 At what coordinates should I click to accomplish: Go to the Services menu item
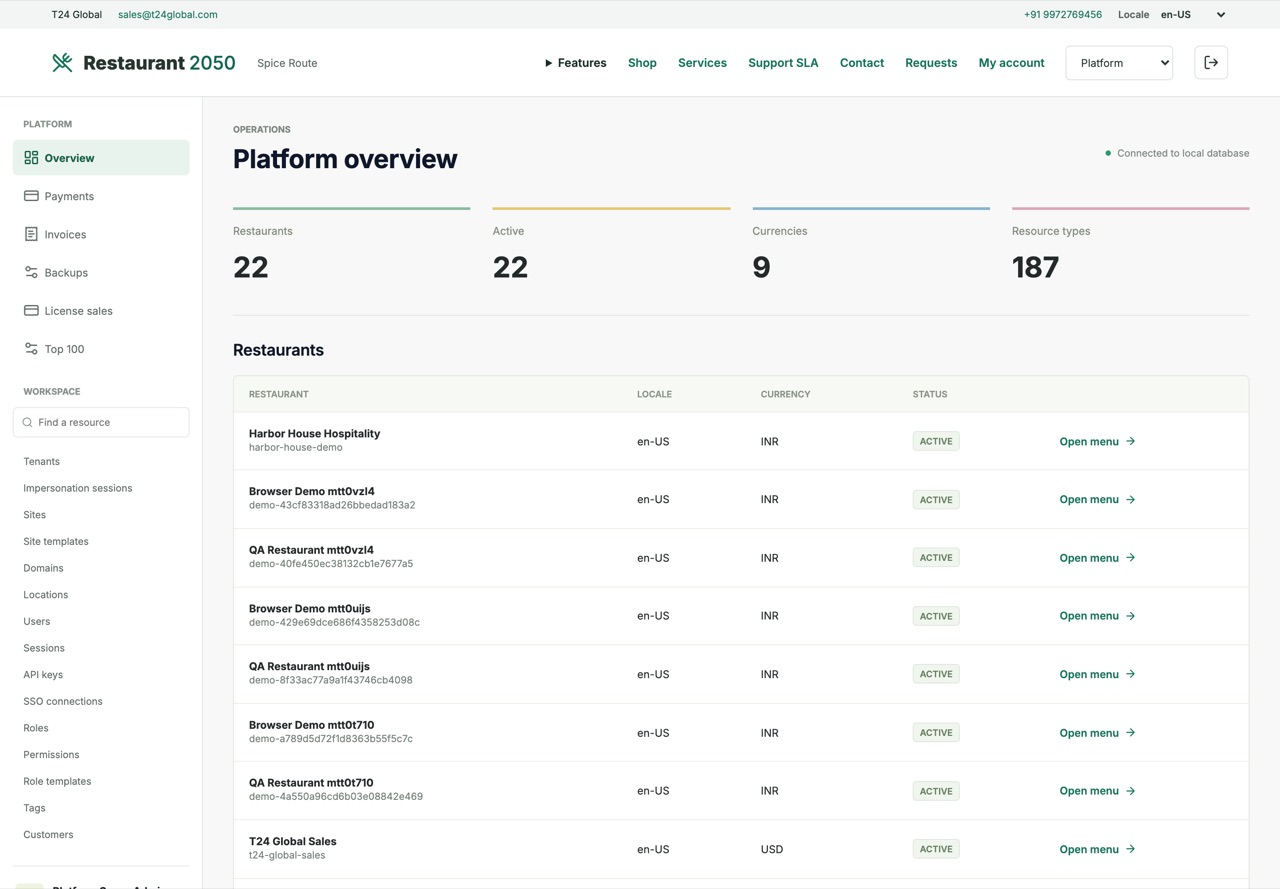tap(702, 63)
